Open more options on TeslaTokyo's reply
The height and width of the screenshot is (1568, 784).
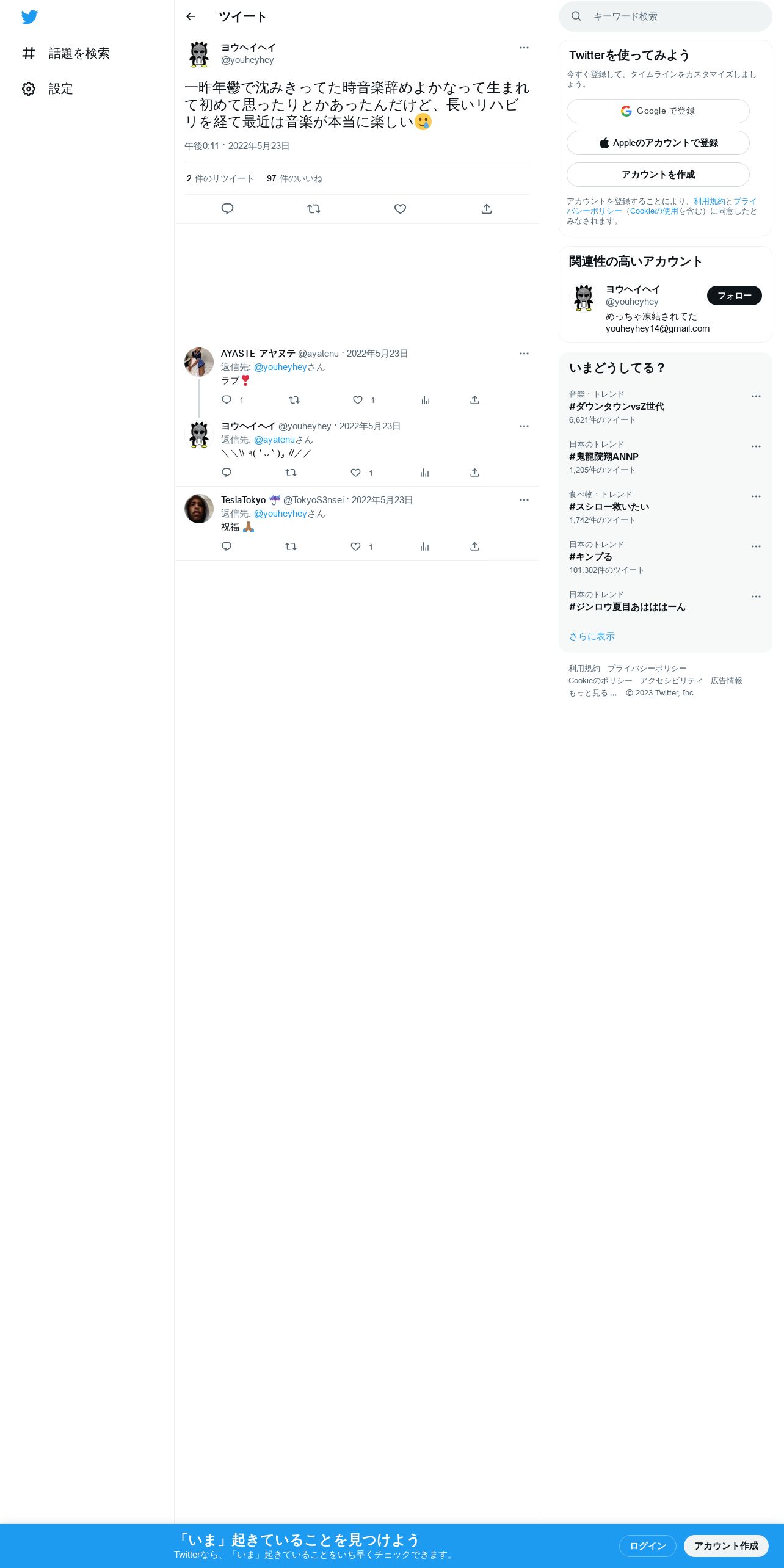(524, 500)
